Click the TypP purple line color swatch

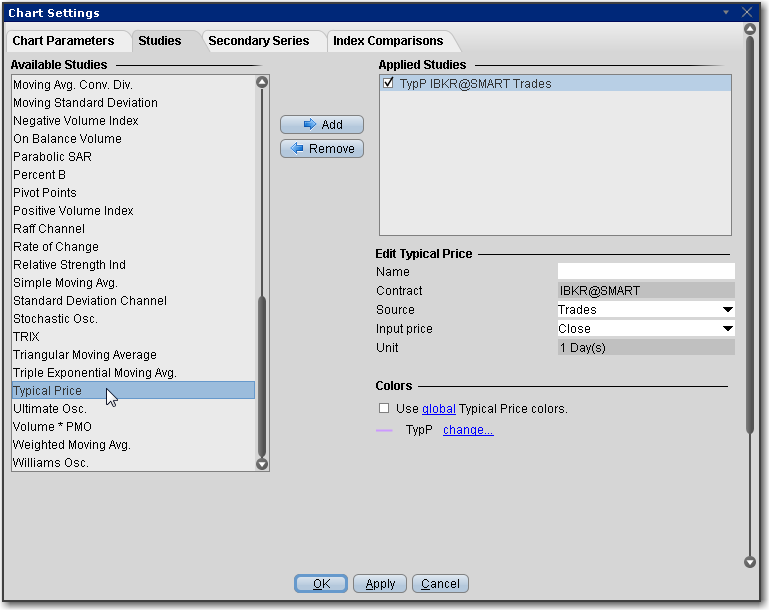pos(384,430)
